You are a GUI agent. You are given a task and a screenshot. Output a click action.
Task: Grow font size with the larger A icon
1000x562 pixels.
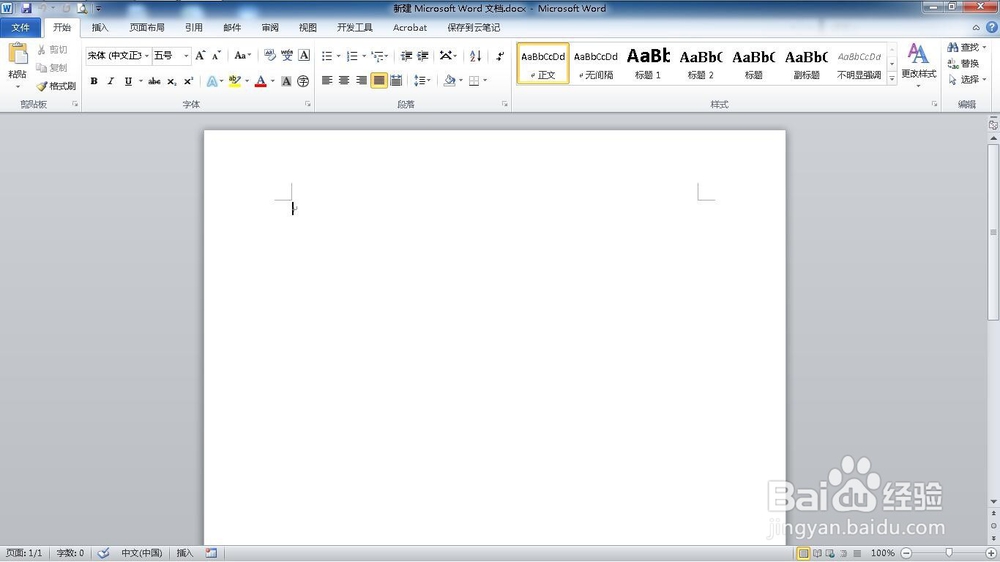(x=200, y=55)
